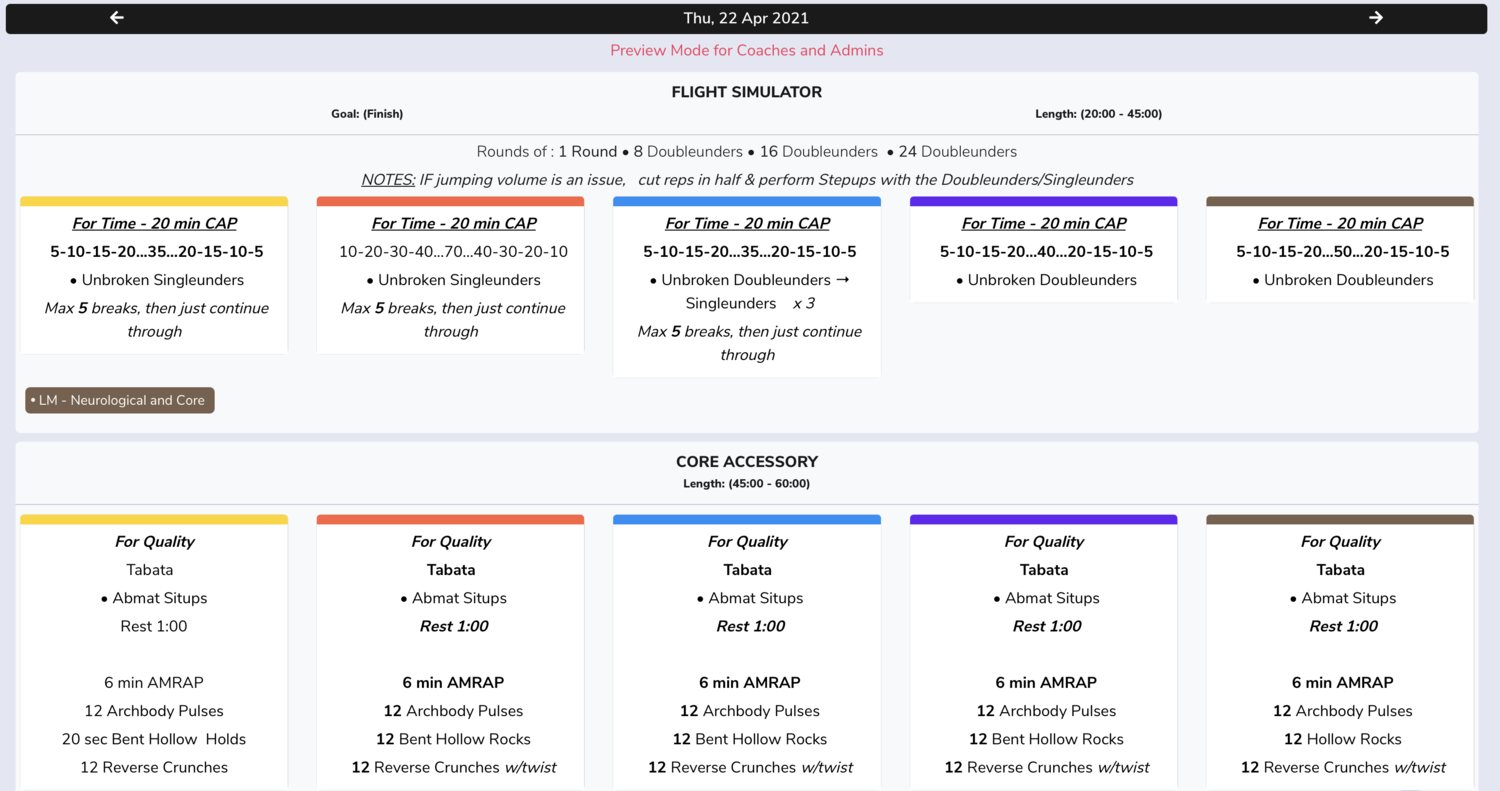
Task: Click the Goal: (Finish) label
Action: pos(367,114)
